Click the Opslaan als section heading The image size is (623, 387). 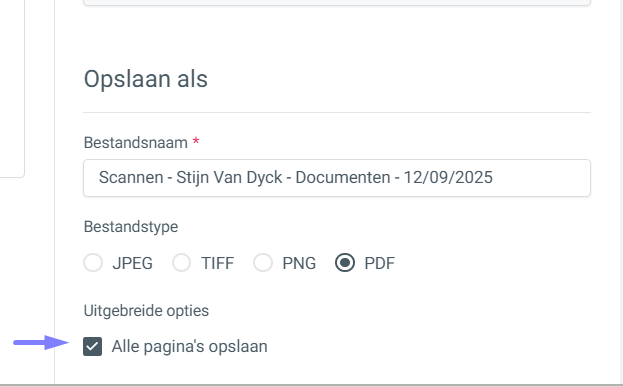tap(145, 79)
